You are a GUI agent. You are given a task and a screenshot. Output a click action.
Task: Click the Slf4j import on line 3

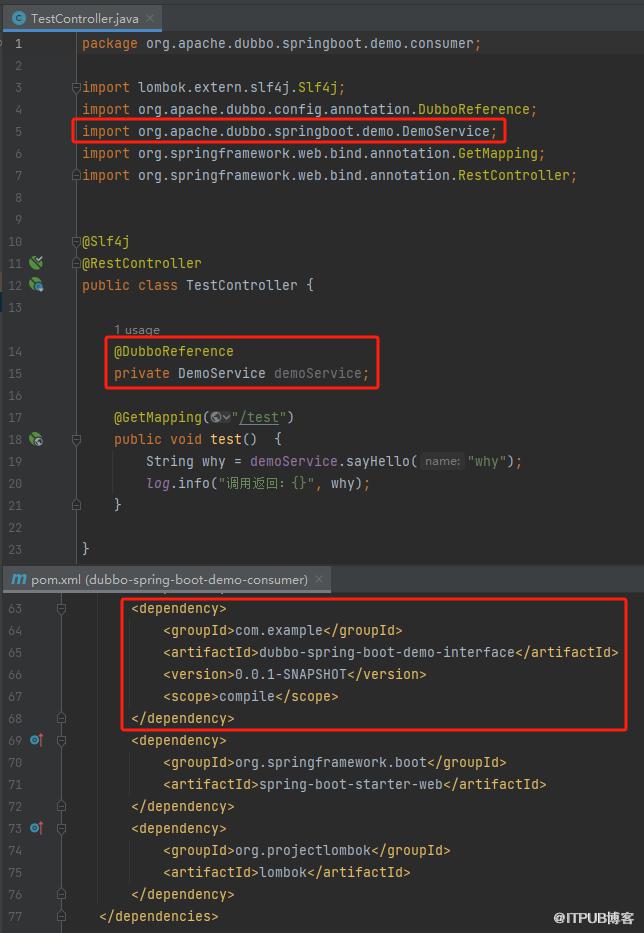213,87
